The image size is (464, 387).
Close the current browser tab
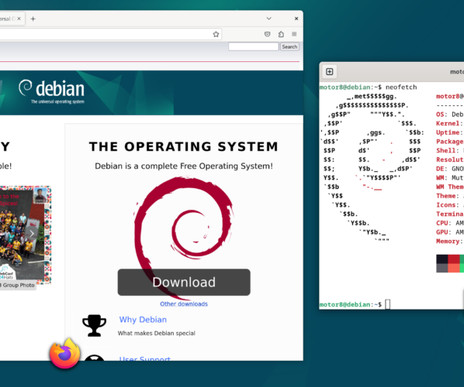[x=19, y=19]
